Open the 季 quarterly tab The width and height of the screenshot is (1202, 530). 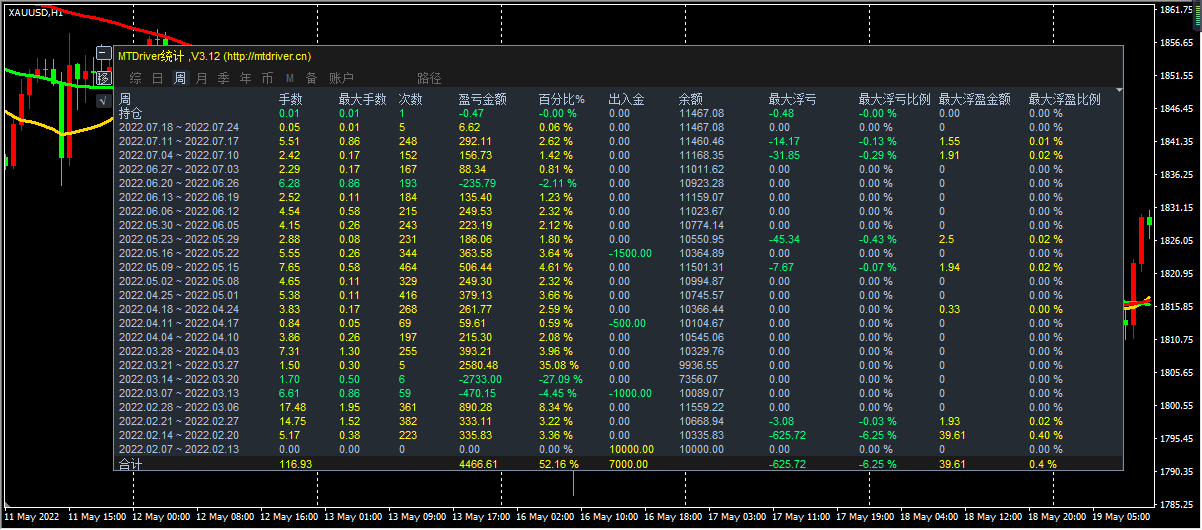(x=223, y=78)
